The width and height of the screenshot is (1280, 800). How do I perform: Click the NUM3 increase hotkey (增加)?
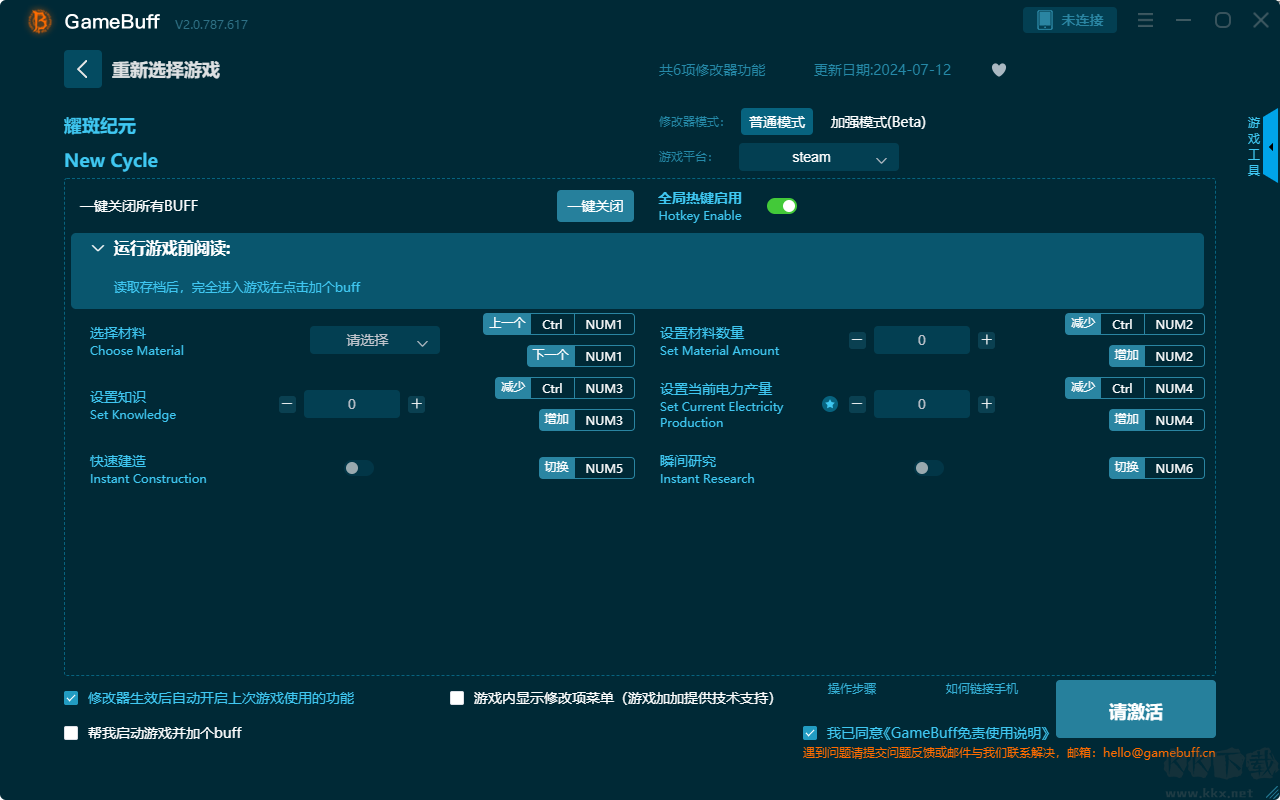(x=587, y=420)
